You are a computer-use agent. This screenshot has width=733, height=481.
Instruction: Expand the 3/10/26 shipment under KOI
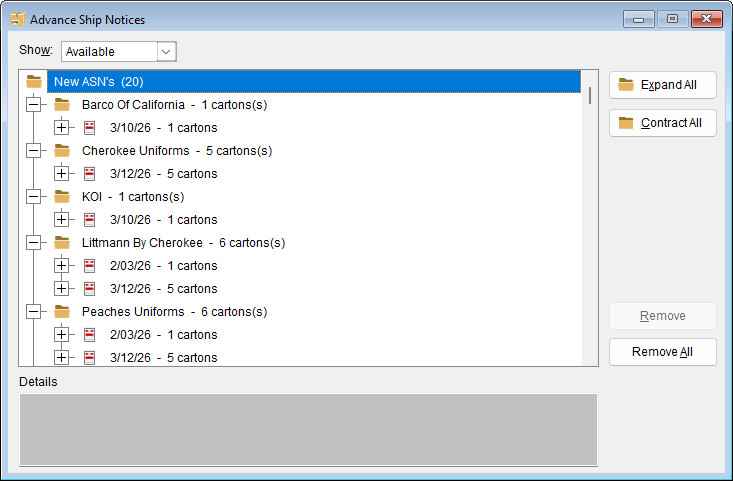click(x=62, y=220)
